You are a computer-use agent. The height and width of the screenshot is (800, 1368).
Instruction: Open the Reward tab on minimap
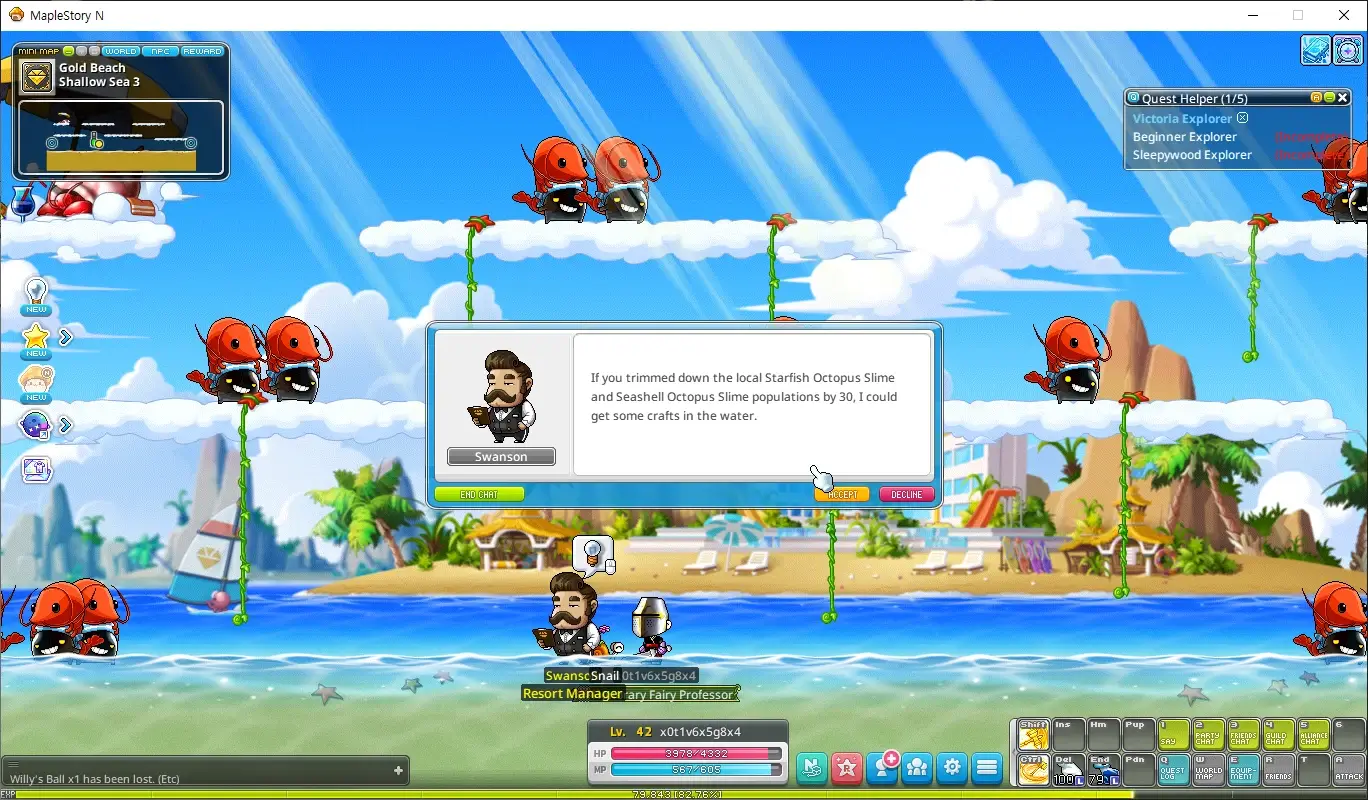point(202,51)
